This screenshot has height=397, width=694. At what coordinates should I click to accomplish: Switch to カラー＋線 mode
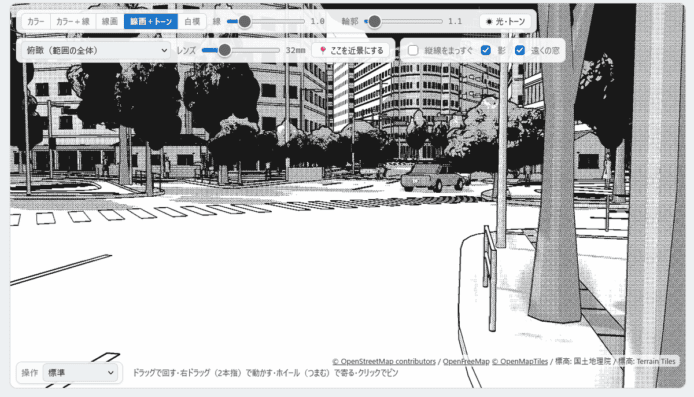click(x=73, y=21)
